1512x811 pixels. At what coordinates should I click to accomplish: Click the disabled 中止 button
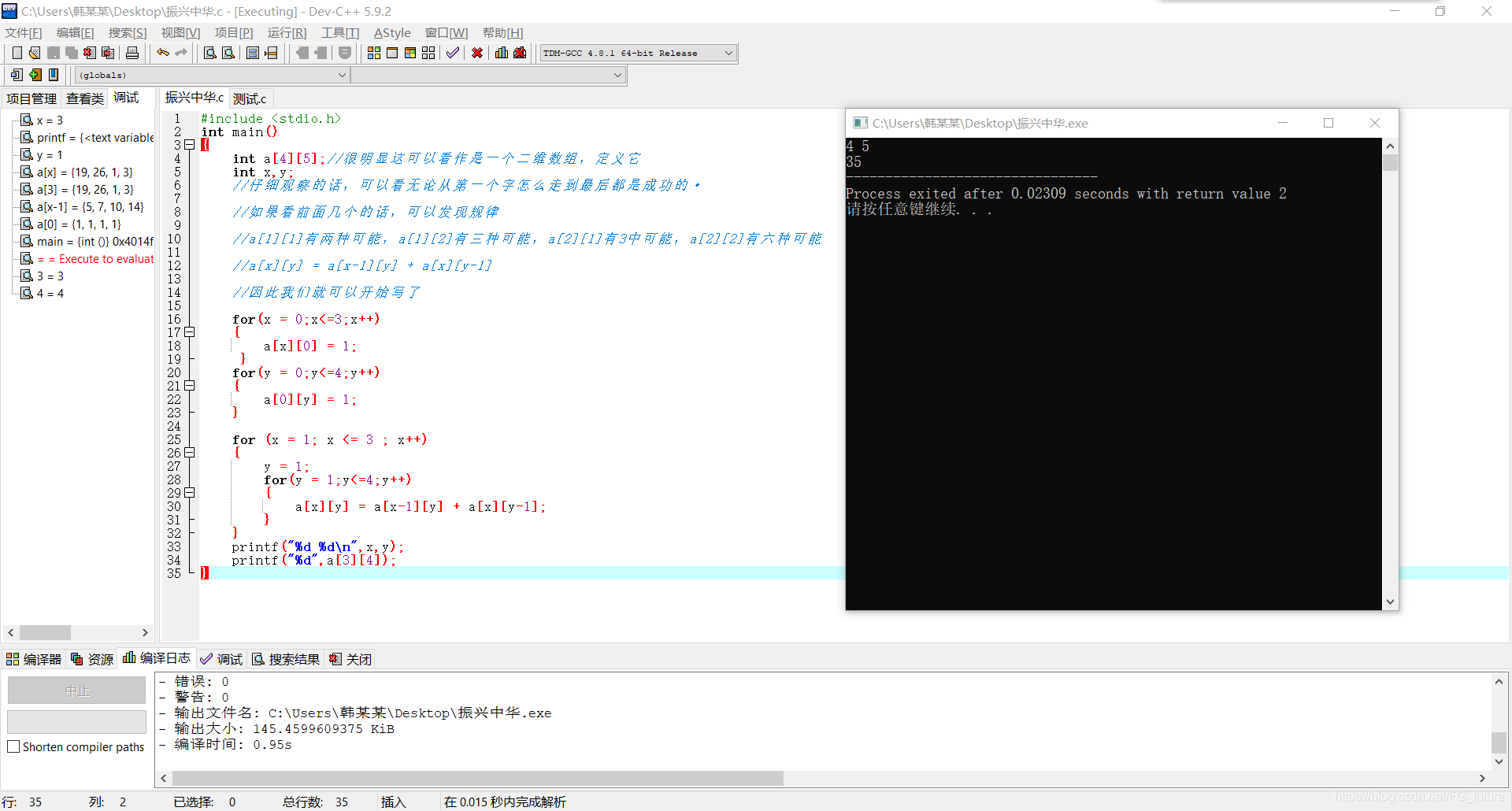[77, 691]
